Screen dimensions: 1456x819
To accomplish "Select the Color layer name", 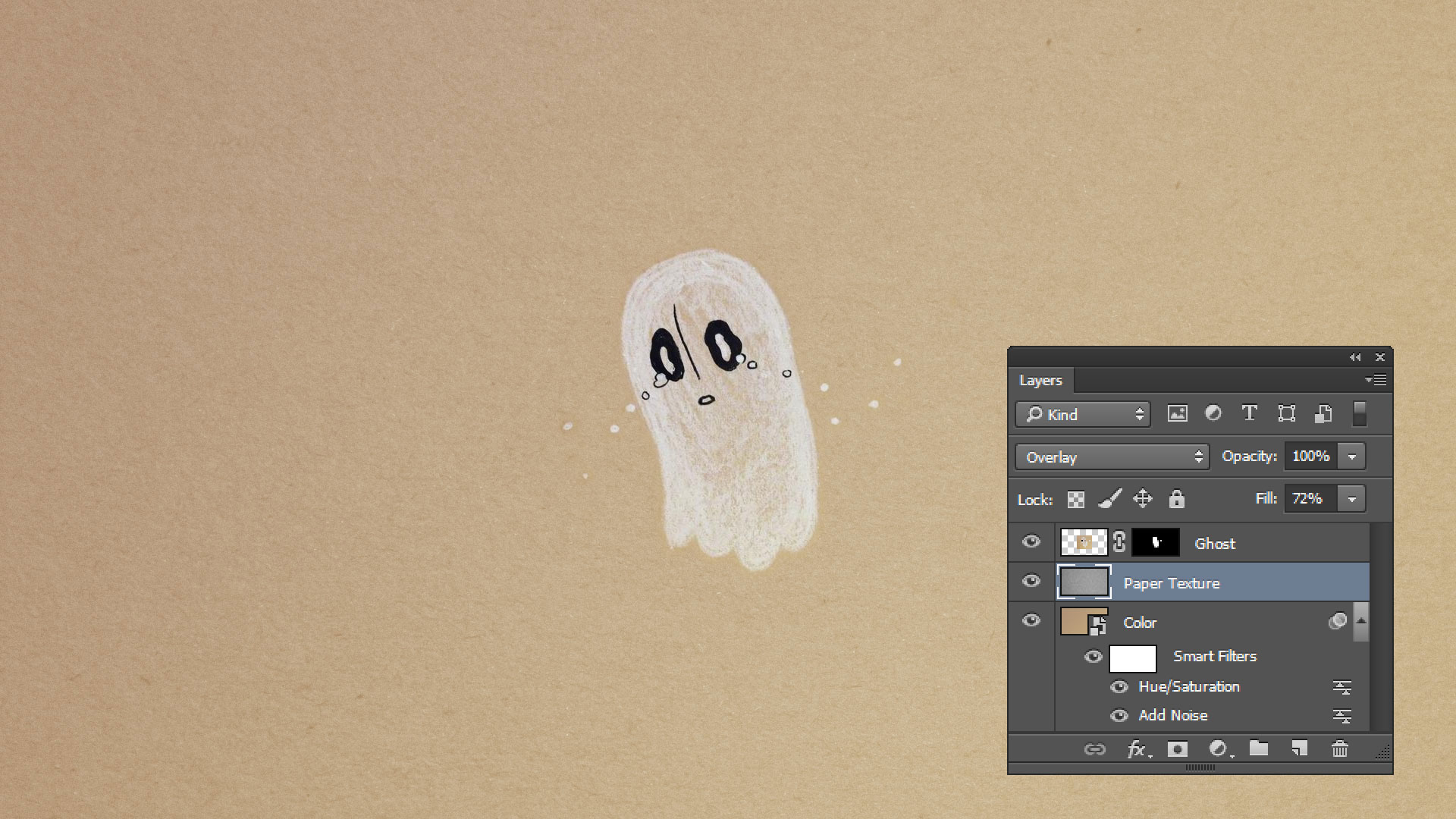I will coord(1140,623).
